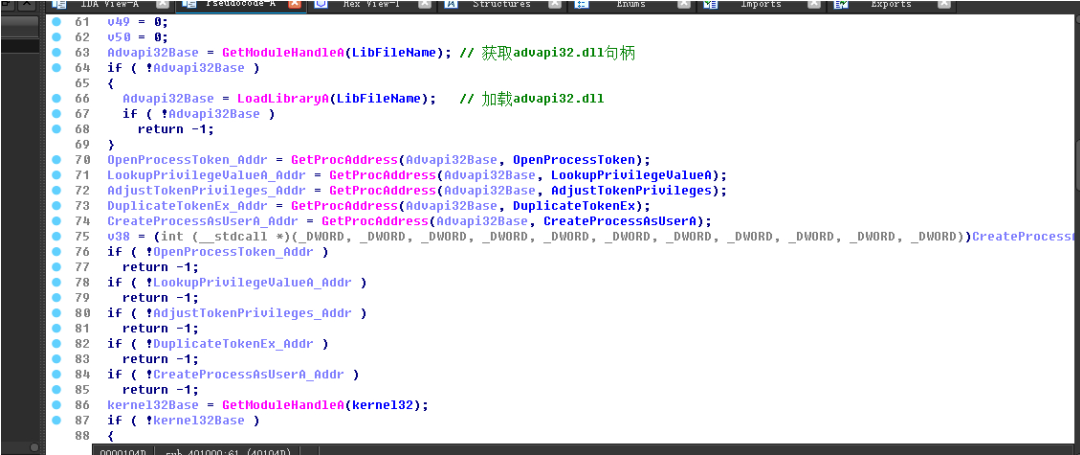Click !LookupPrivilegeValueA_Addr condition on line 78
Viewport: 1080px width, 455px height.
point(249,282)
